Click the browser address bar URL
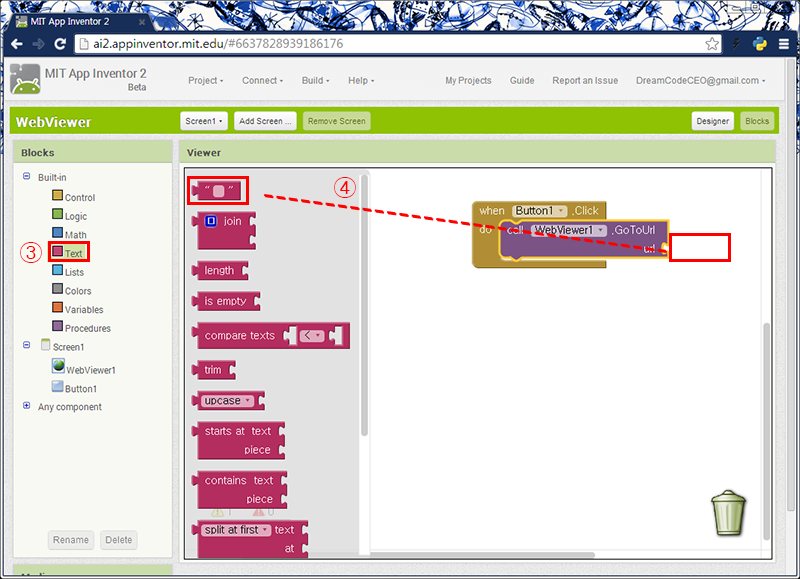The width and height of the screenshot is (800, 579). click(218, 44)
